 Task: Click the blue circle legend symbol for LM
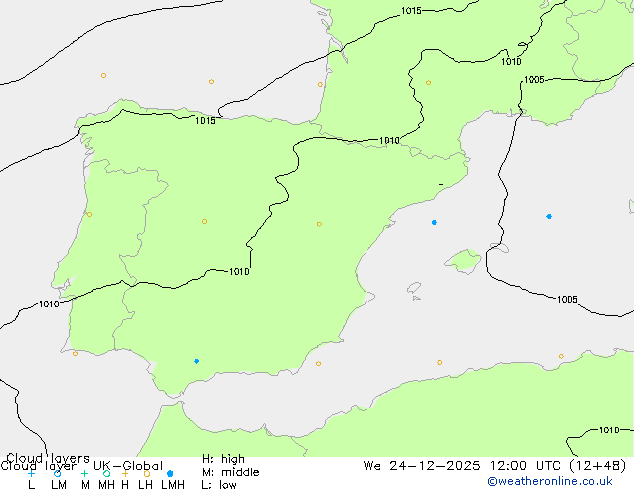pyautogui.click(x=57, y=473)
